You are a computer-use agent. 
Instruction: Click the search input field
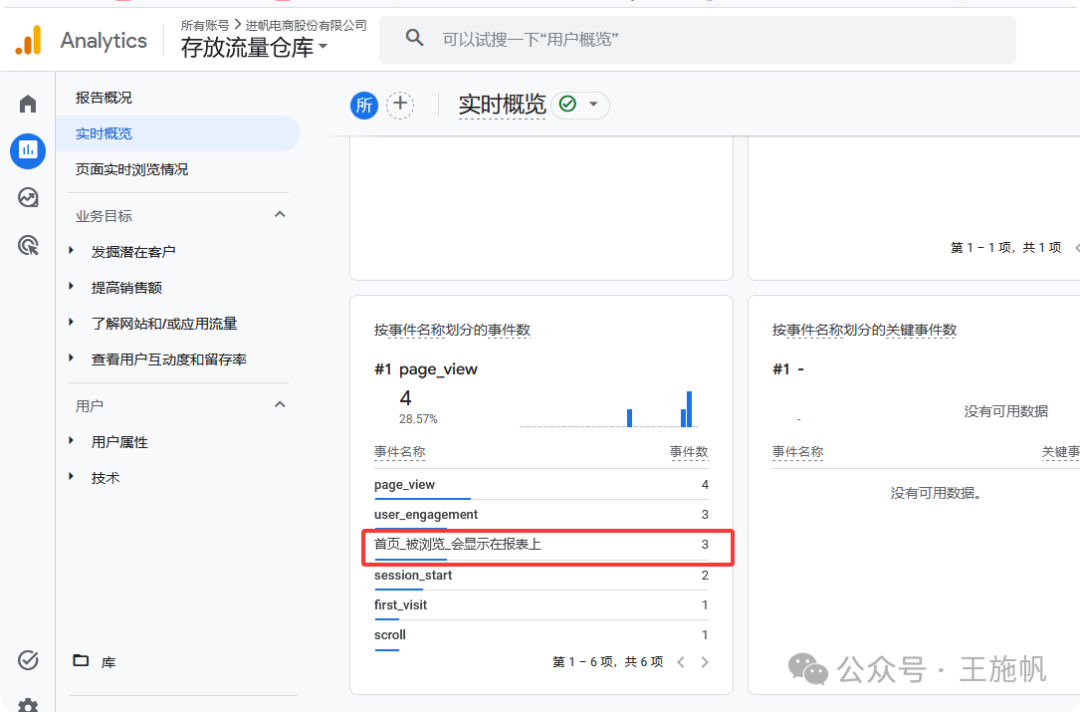pos(697,39)
